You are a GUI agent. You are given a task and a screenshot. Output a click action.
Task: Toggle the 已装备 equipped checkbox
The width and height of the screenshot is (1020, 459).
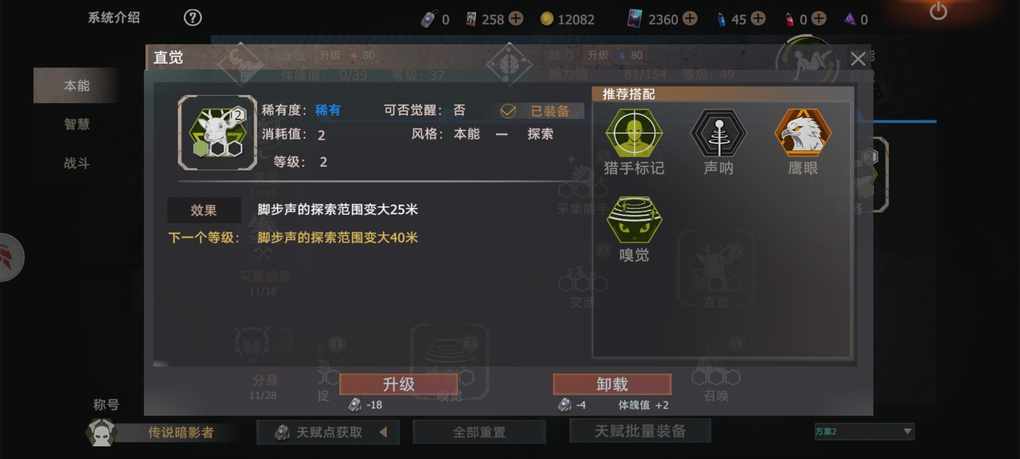click(508, 111)
